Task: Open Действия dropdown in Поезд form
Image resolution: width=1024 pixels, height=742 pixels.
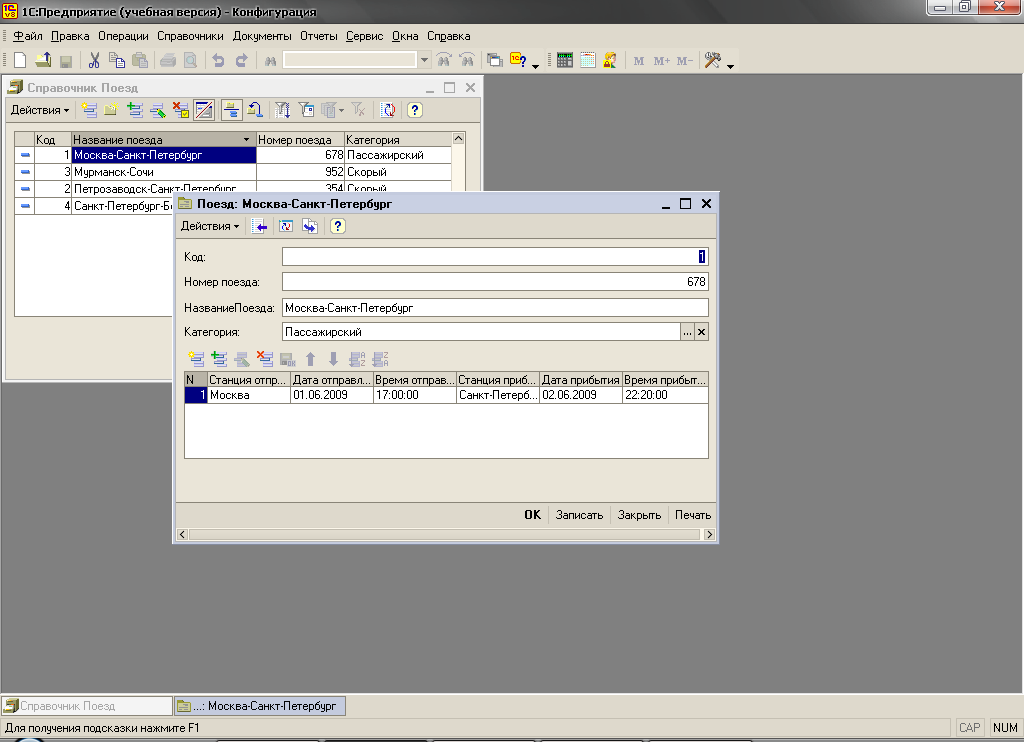Action: 210,227
